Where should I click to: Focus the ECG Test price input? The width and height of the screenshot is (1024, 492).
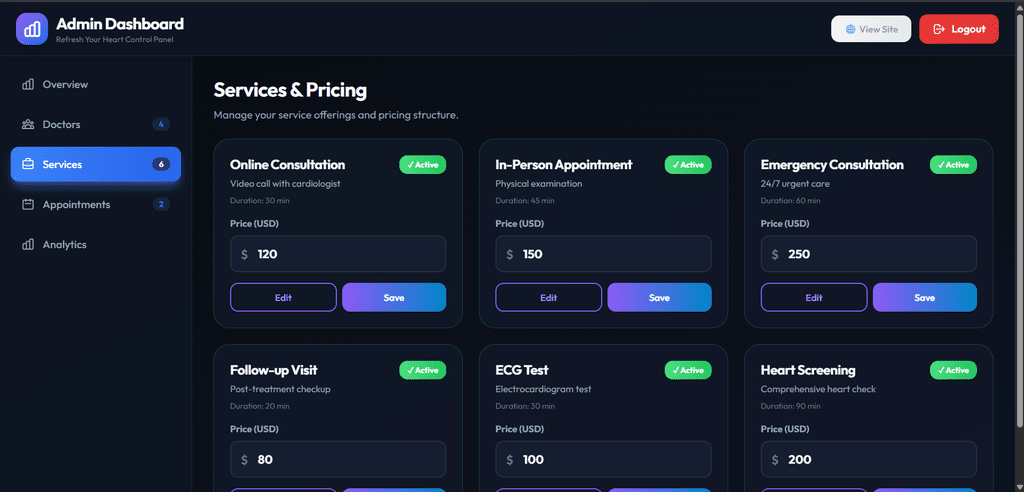603,459
